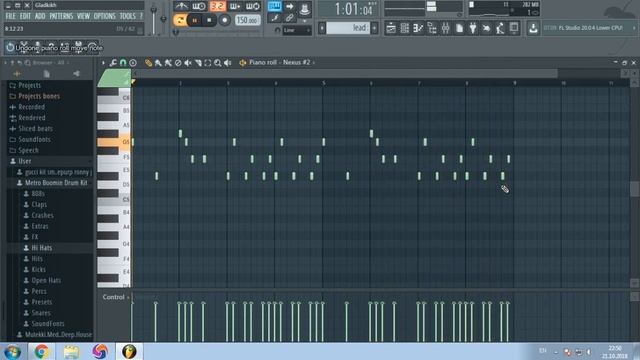640x360 pixels.
Task: Choose the Select tool in piano roll toolbar
Action: coord(208,62)
